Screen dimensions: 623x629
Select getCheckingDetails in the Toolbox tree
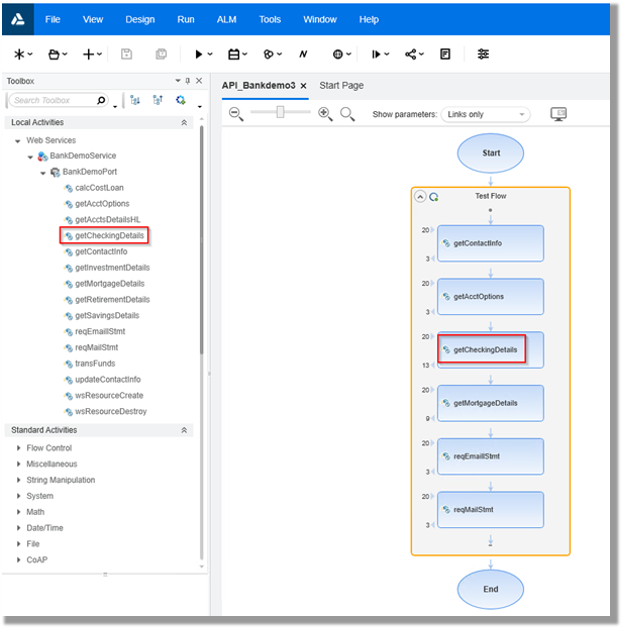pyautogui.click(x=110, y=236)
